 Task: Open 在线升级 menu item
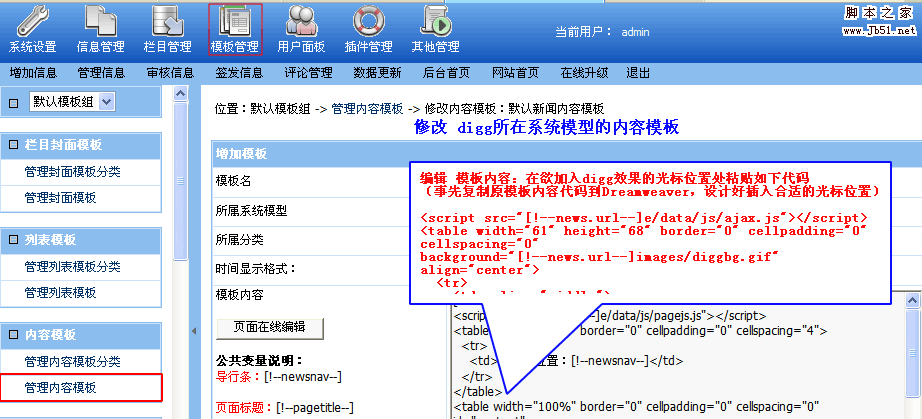(x=584, y=73)
